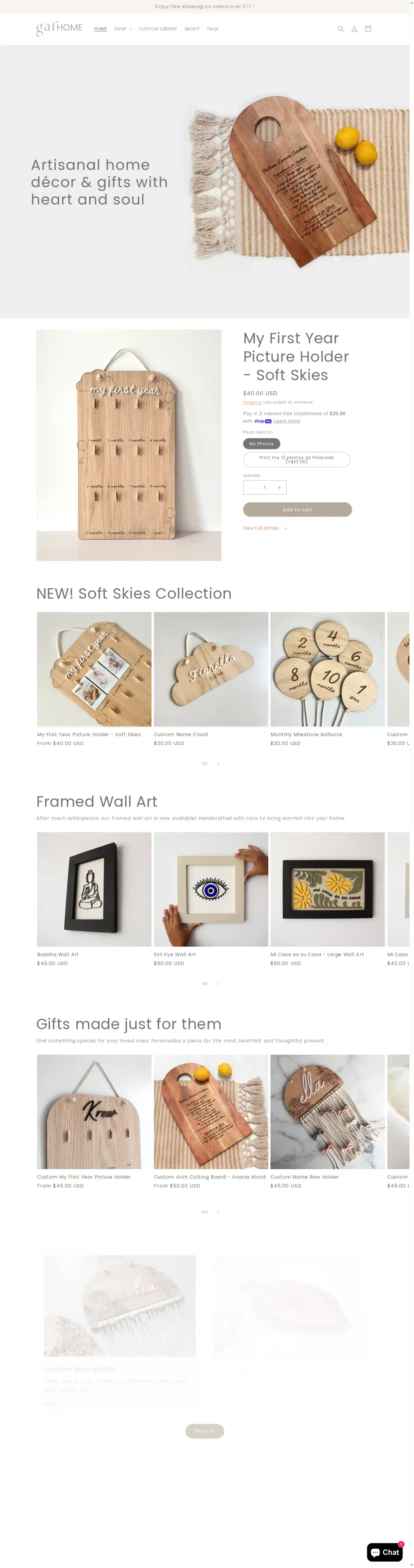Screen dimensions: 414x1568
Task: Decrease quantity with the minus icon
Action: pyautogui.click(x=251, y=487)
